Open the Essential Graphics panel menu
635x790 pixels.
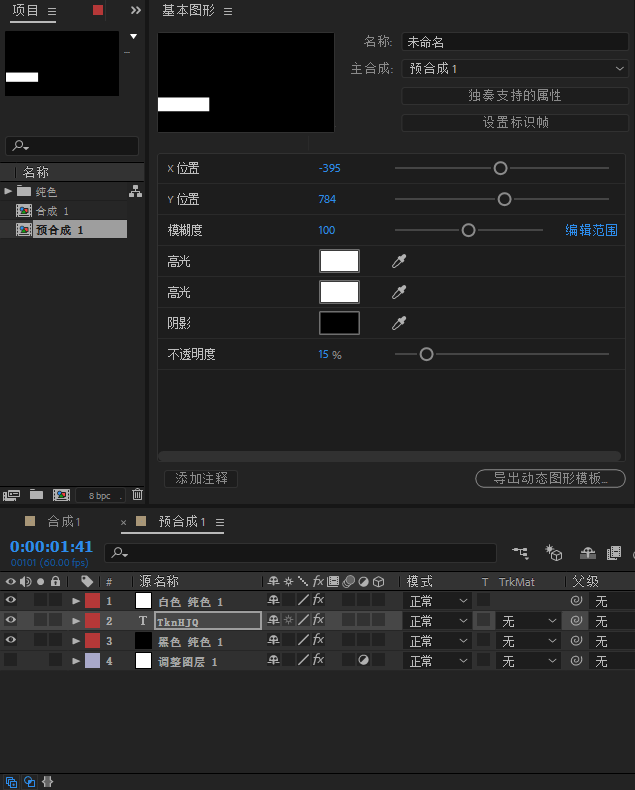(228, 11)
